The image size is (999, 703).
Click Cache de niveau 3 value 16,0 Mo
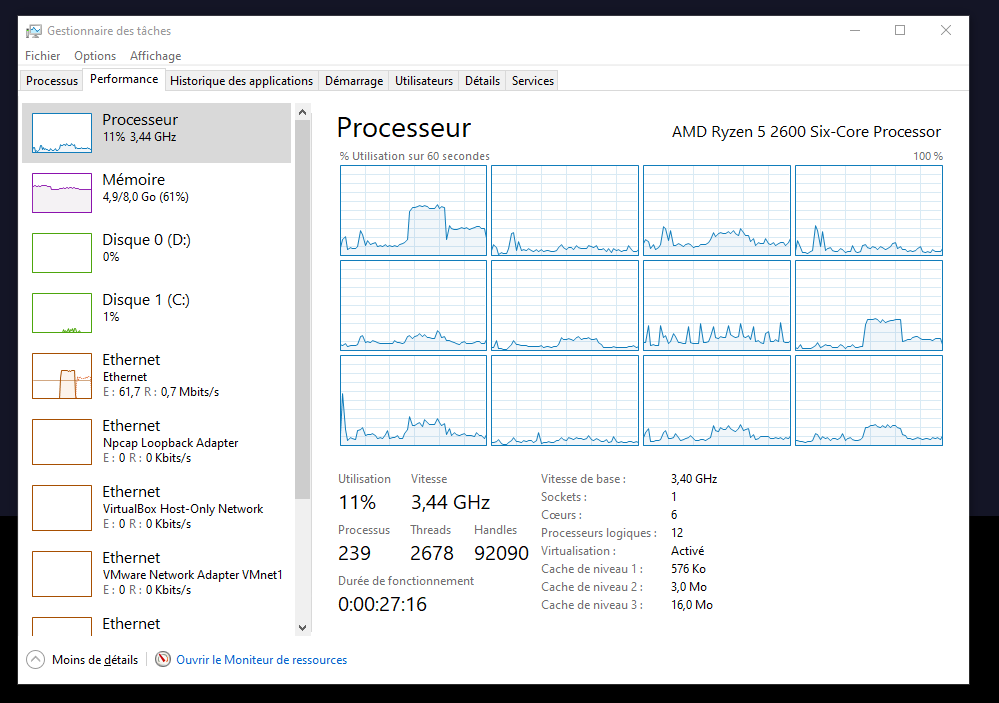pos(691,605)
